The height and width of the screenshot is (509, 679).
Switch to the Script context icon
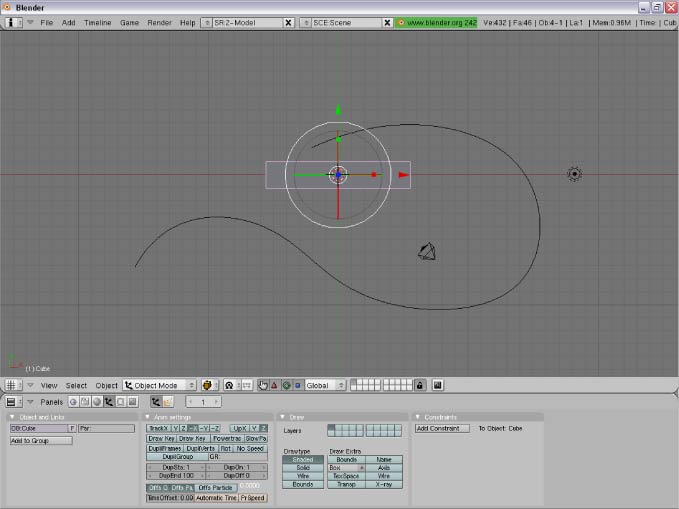85,402
